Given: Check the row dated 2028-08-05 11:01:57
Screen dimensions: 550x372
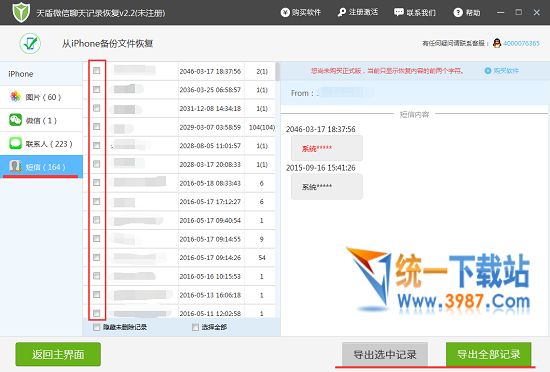Looking at the screenshot, I should [x=96, y=145].
